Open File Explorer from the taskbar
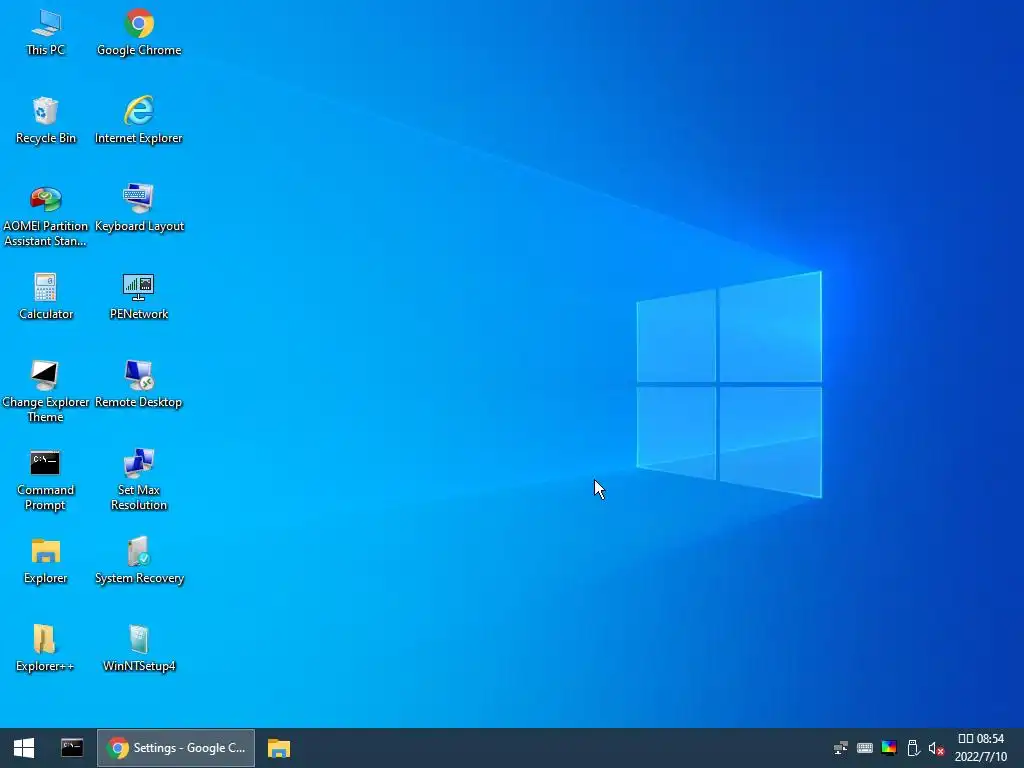Image resolution: width=1024 pixels, height=768 pixels. 279,748
